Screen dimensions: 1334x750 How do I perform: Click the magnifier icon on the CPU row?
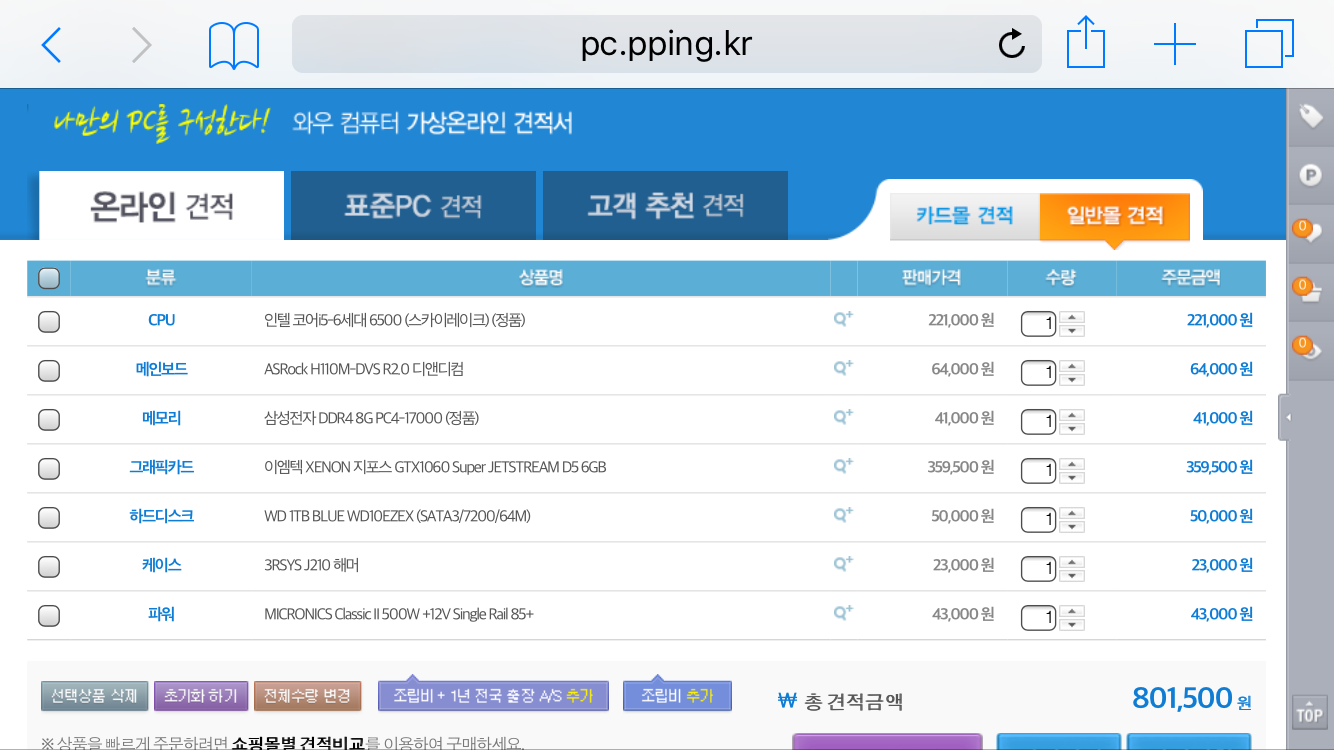click(x=843, y=319)
